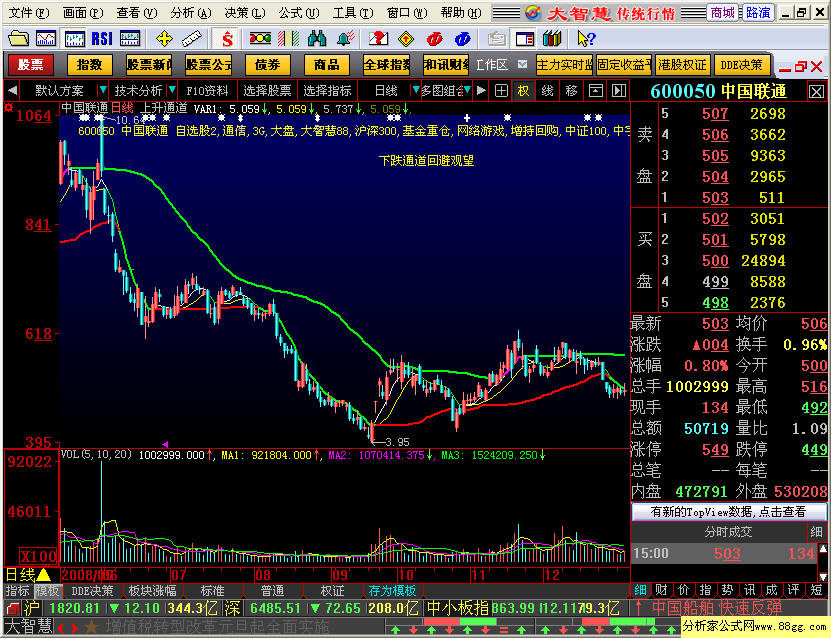831x638 pixels.
Task: Click the blue round info icon
Action: tap(463, 38)
